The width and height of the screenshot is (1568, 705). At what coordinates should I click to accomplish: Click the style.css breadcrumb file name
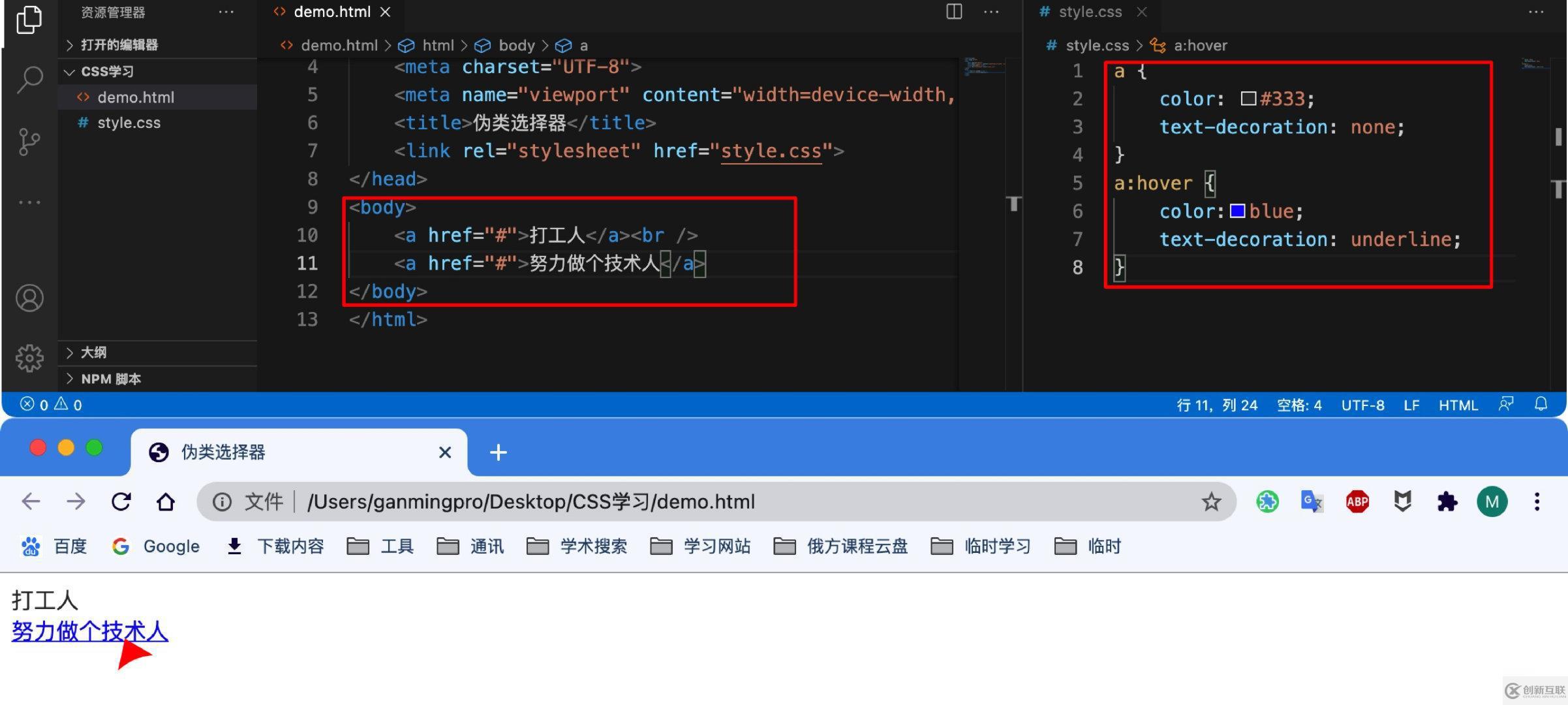1096,45
